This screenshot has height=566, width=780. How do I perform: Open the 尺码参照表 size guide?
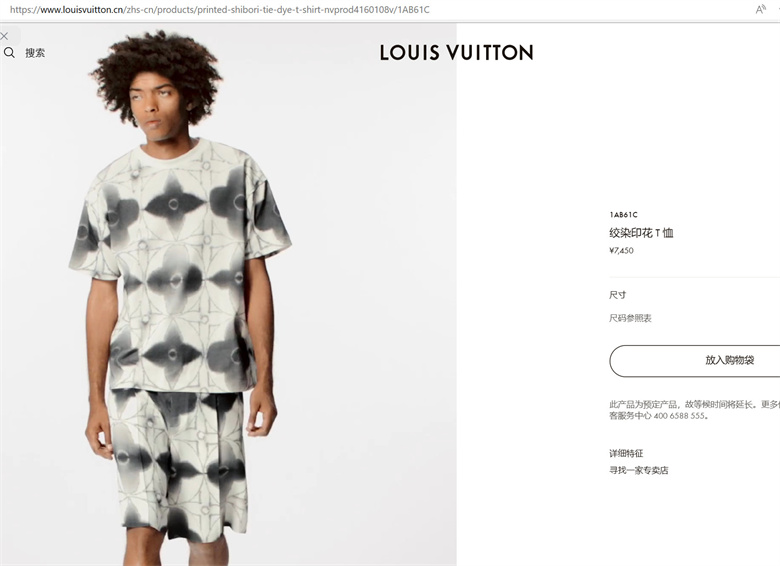point(630,318)
